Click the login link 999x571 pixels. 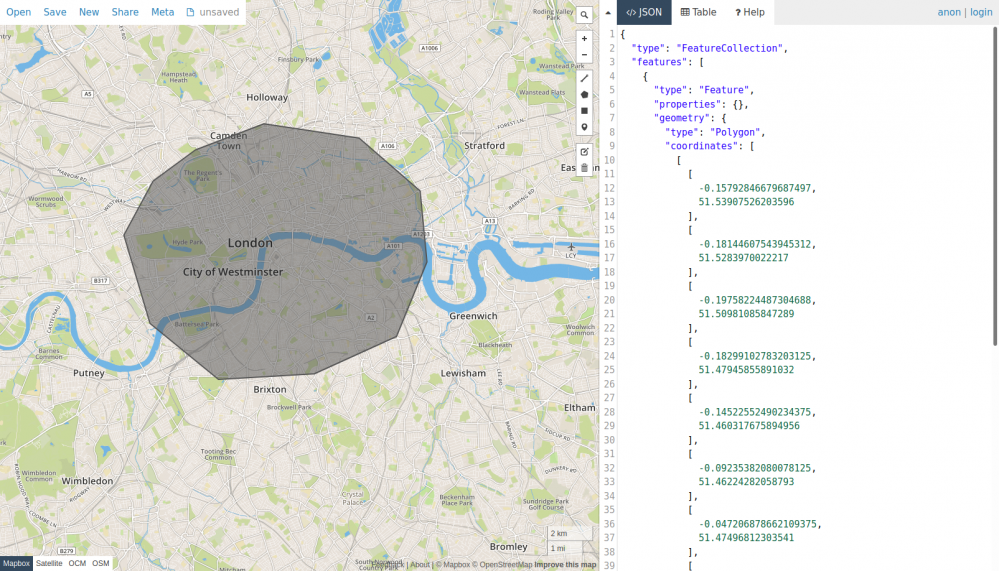point(981,12)
